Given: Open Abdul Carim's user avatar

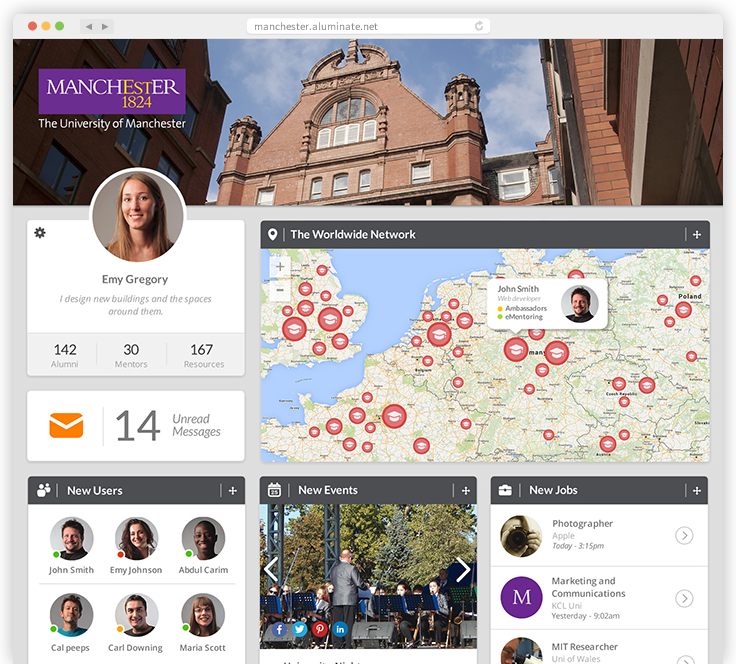Looking at the screenshot, I should (203, 539).
